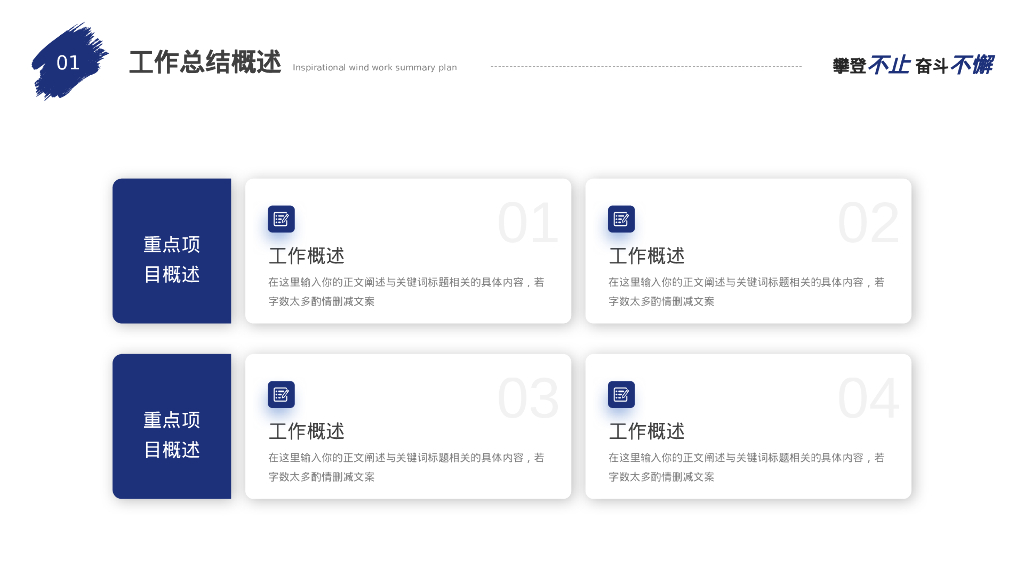Click the brush stroke icon containing 01
Screen dimensions: 1024x576
(x=68, y=60)
